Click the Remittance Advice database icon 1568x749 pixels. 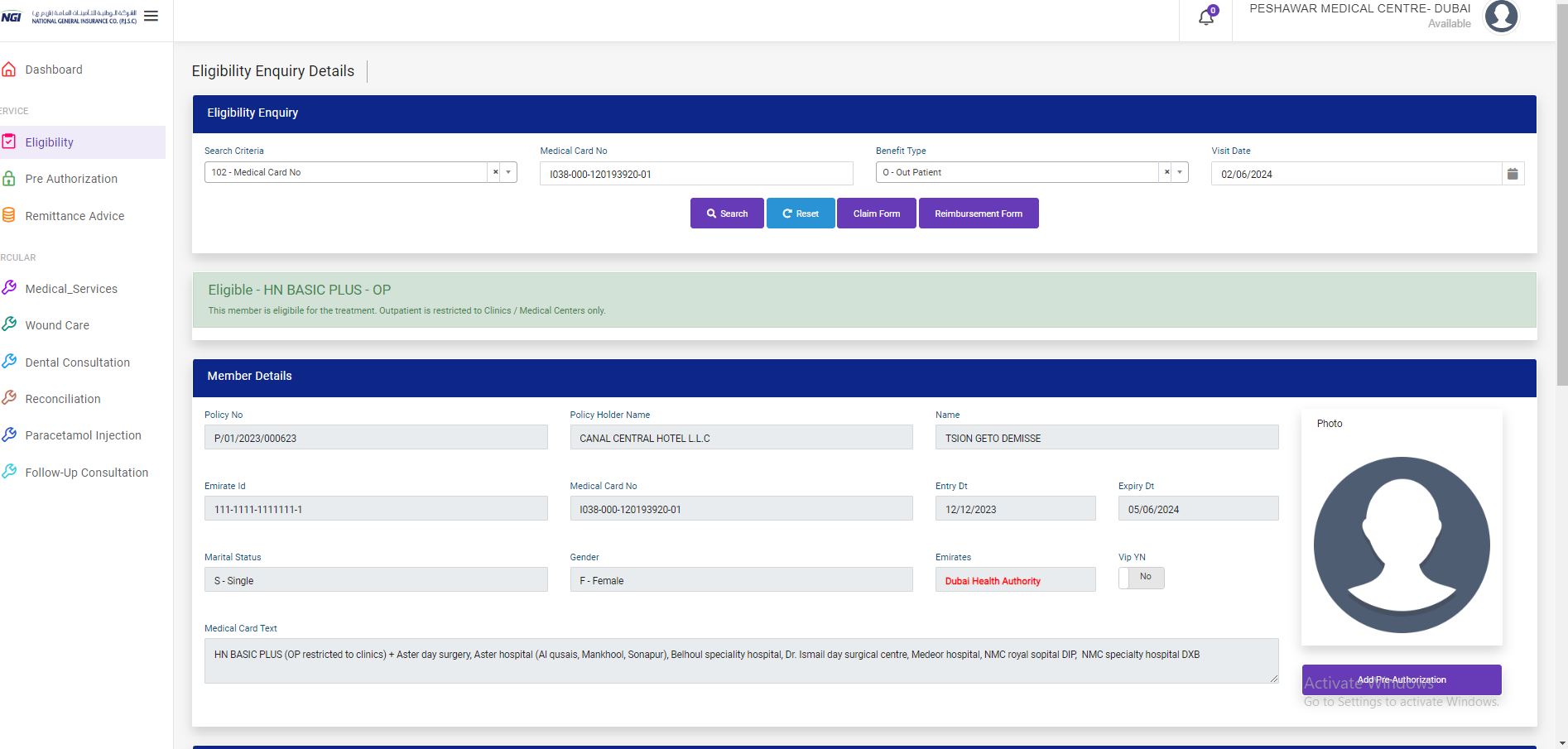point(9,215)
